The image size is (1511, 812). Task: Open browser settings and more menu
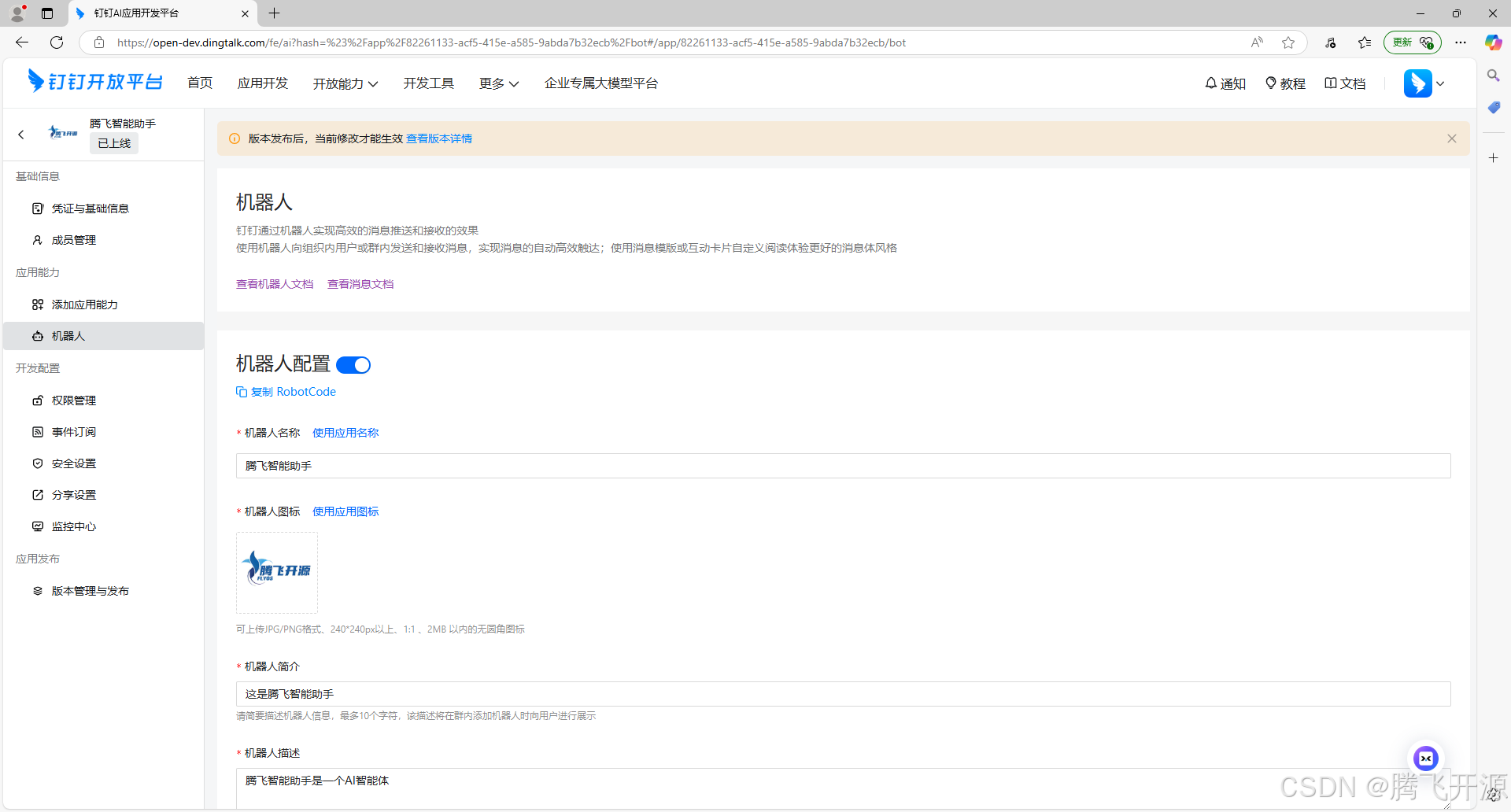pyautogui.click(x=1461, y=42)
